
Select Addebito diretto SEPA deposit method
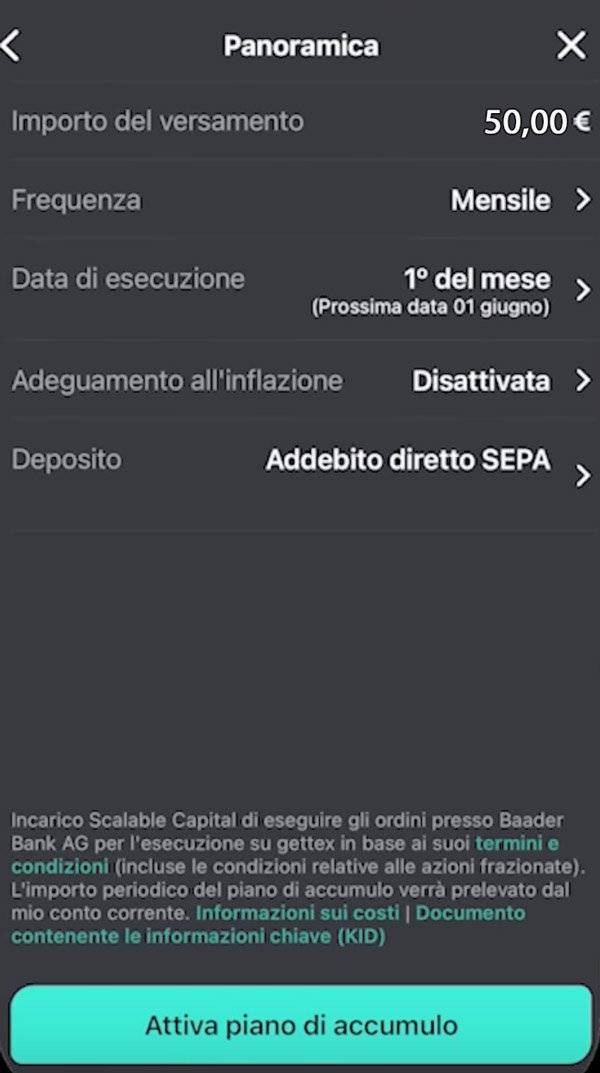408,459
